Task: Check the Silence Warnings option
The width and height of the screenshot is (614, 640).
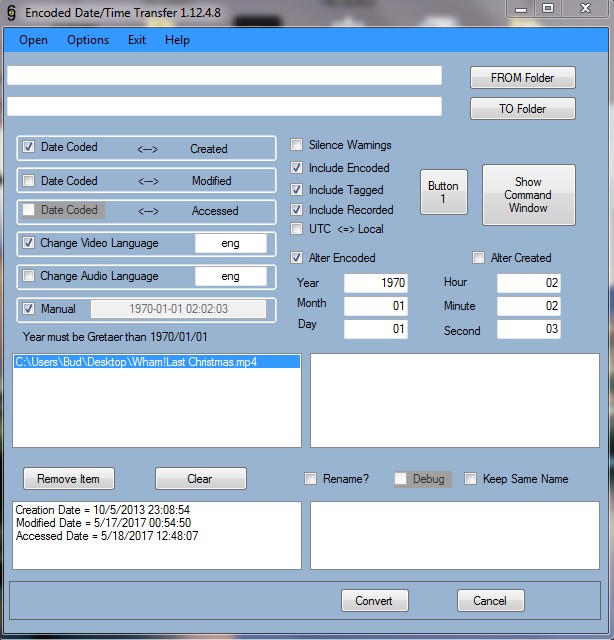Action: point(297,145)
